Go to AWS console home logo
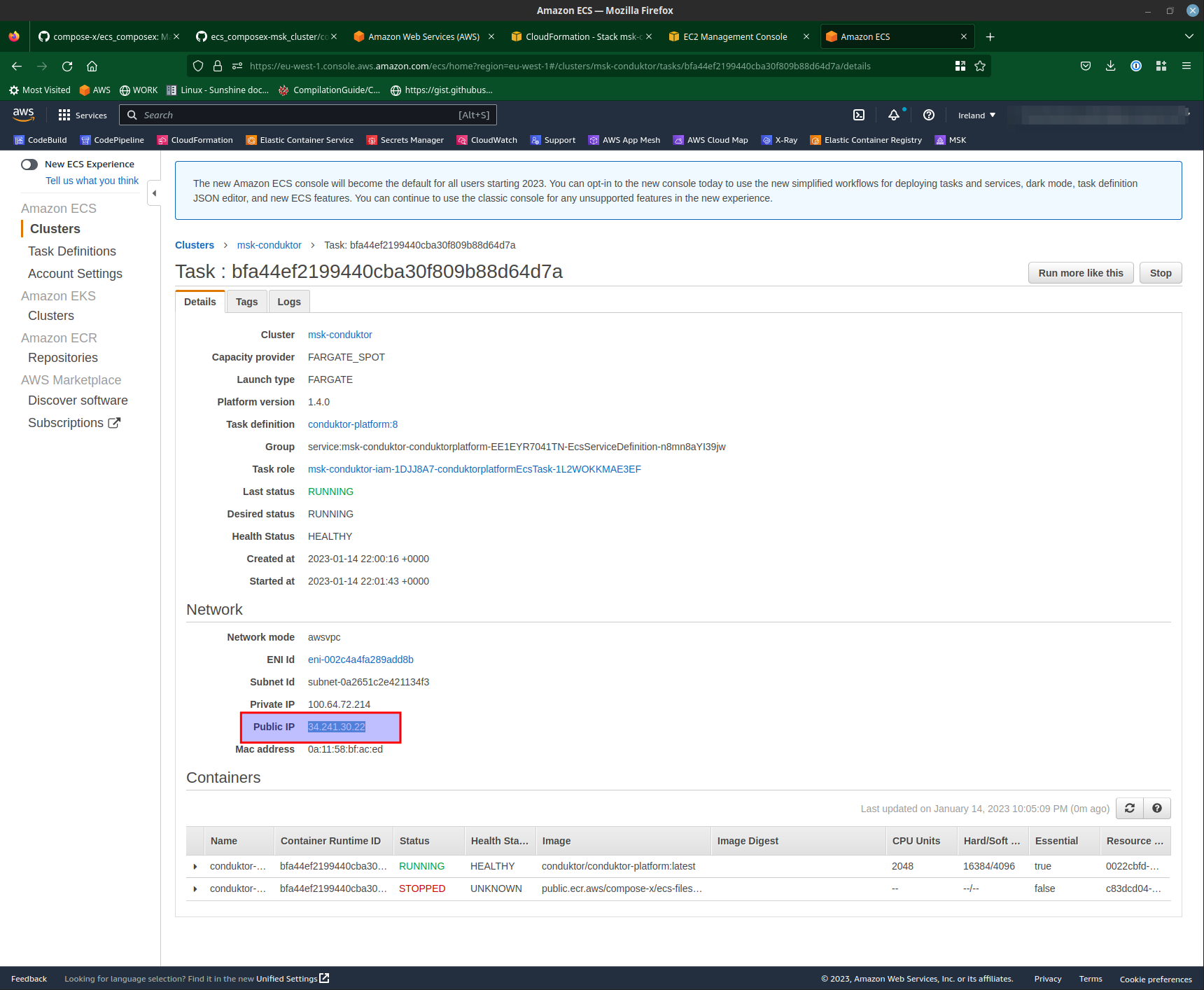The height and width of the screenshot is (990, 1204). point(23,115)
